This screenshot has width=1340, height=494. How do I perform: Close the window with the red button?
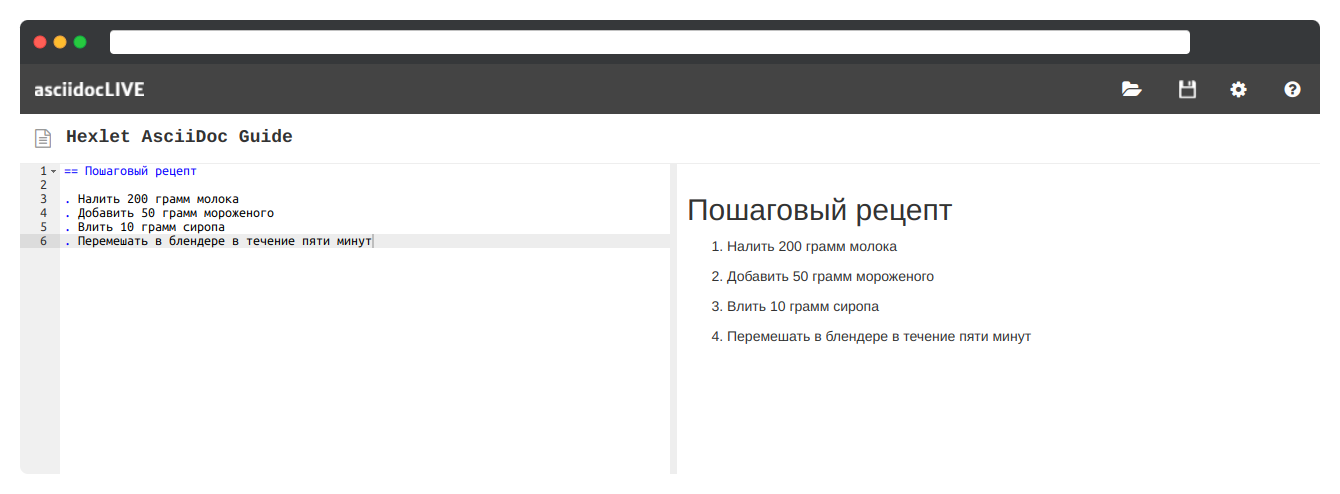pos(40,42)
